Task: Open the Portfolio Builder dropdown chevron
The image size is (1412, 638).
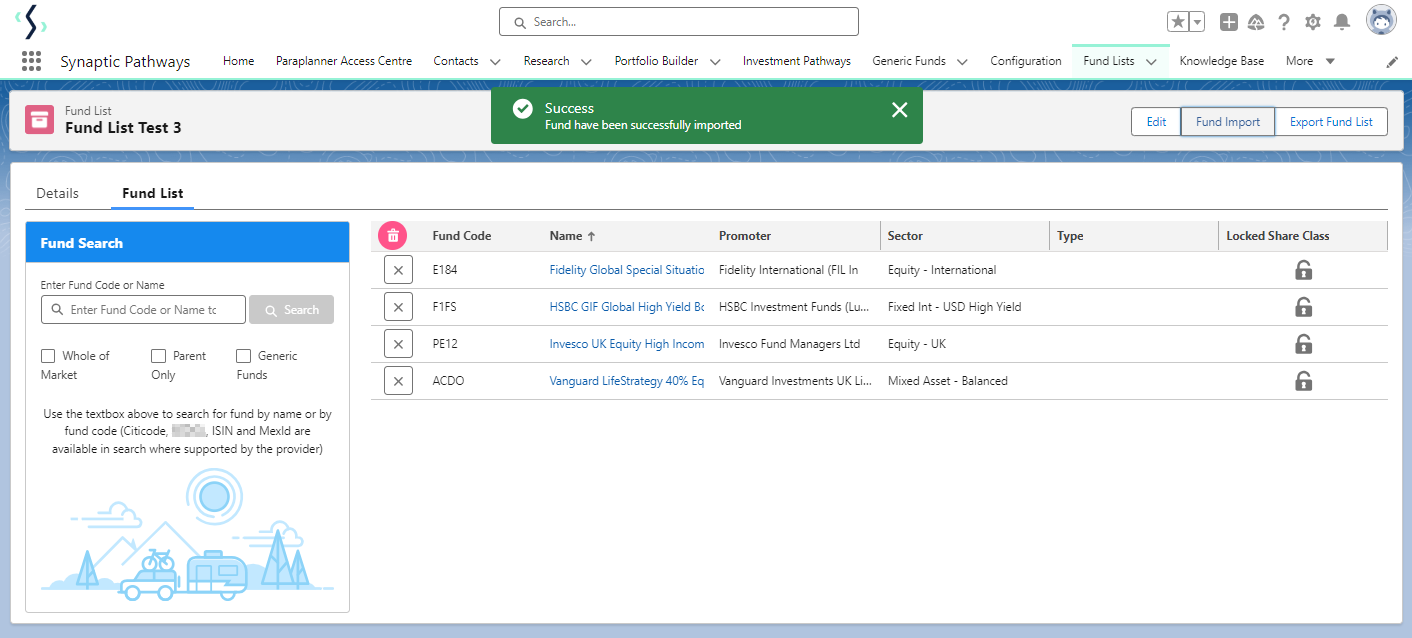Action: (715, 62)
